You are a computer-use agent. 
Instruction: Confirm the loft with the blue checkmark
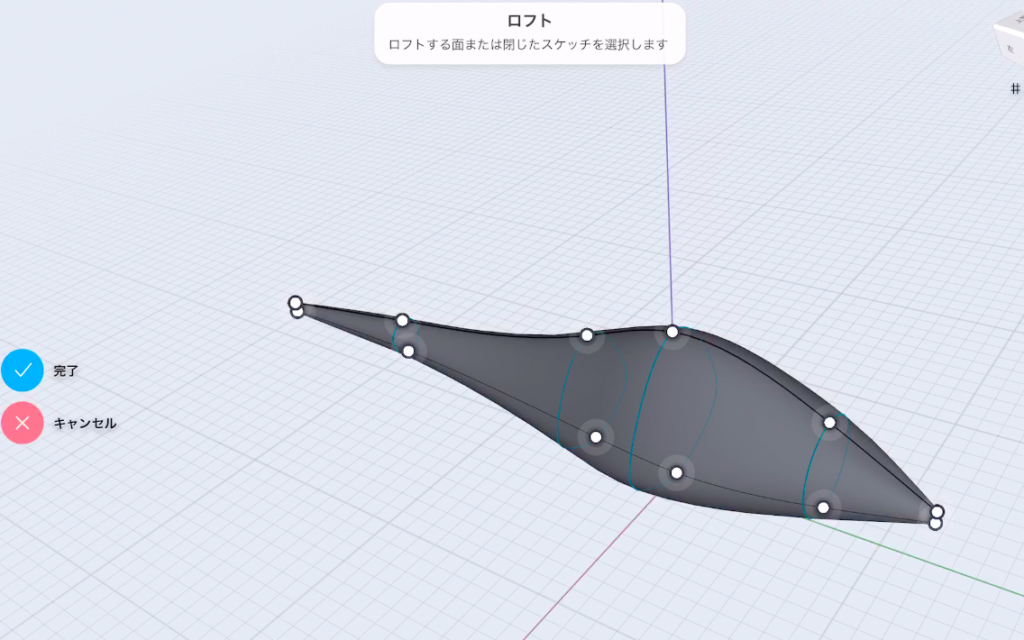22,370
